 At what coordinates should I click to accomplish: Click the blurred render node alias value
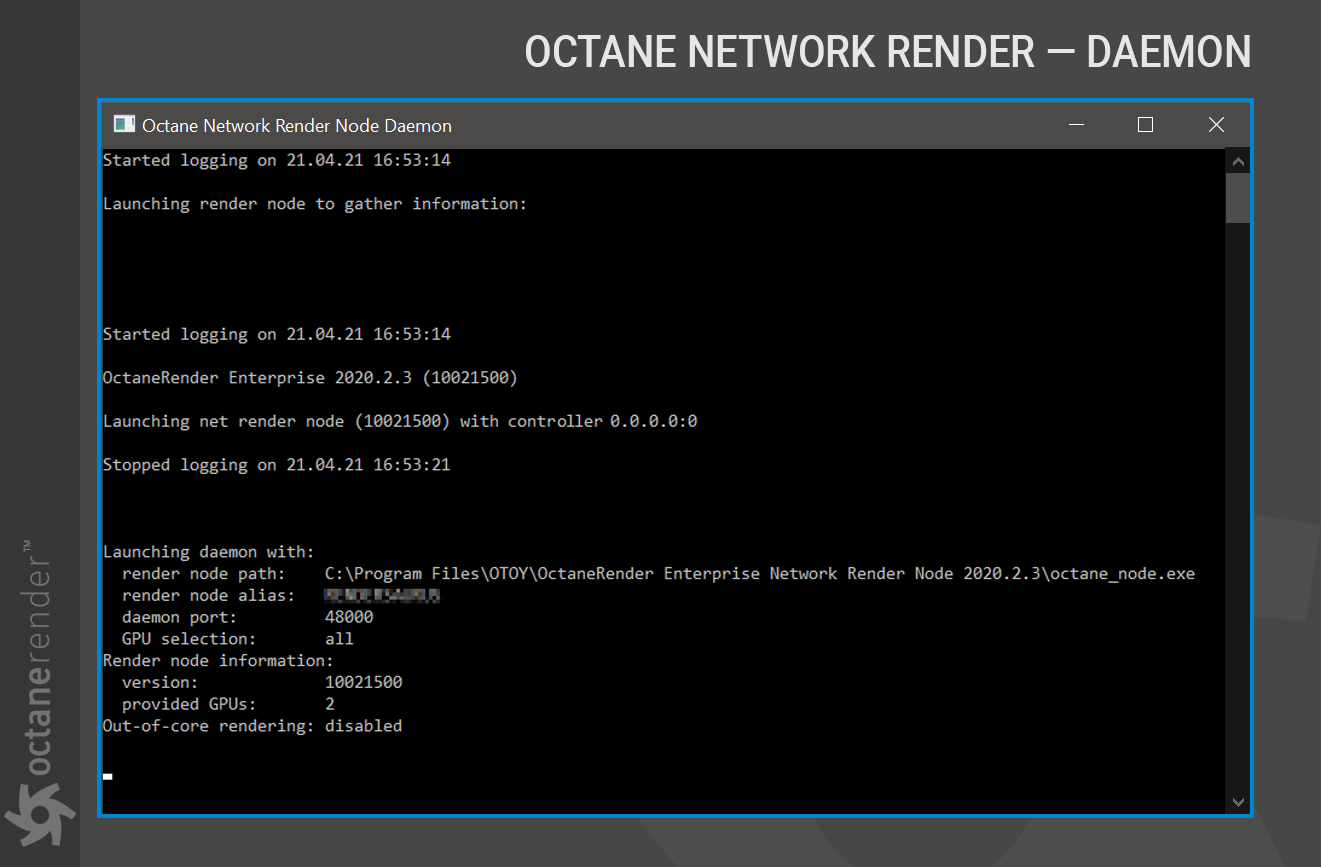pyautogui.click(x=382, y=596)
